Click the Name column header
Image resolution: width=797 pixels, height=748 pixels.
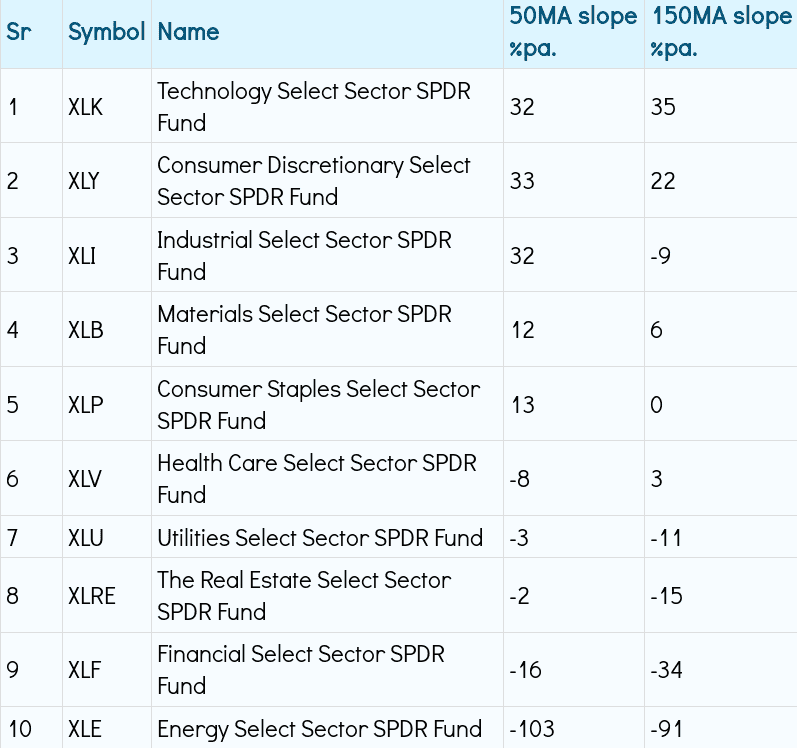[x=188, y=31]
